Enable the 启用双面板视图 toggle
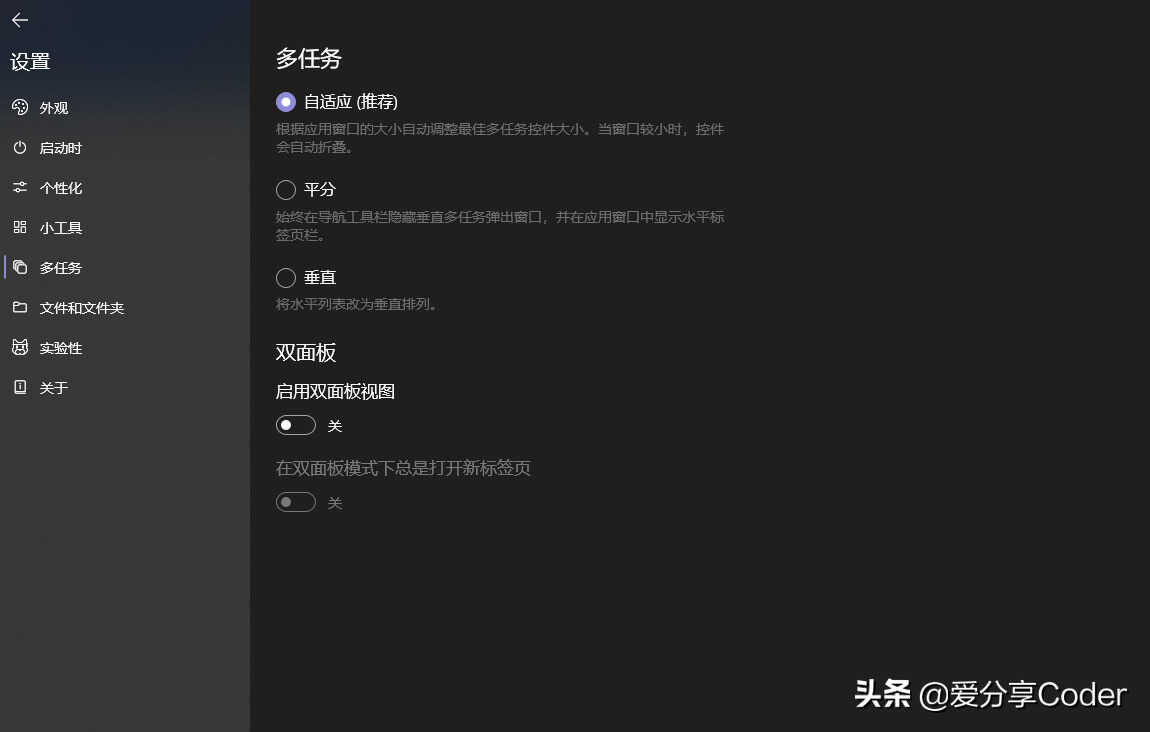Screen dimensions: 1150x732 (296, 425)
